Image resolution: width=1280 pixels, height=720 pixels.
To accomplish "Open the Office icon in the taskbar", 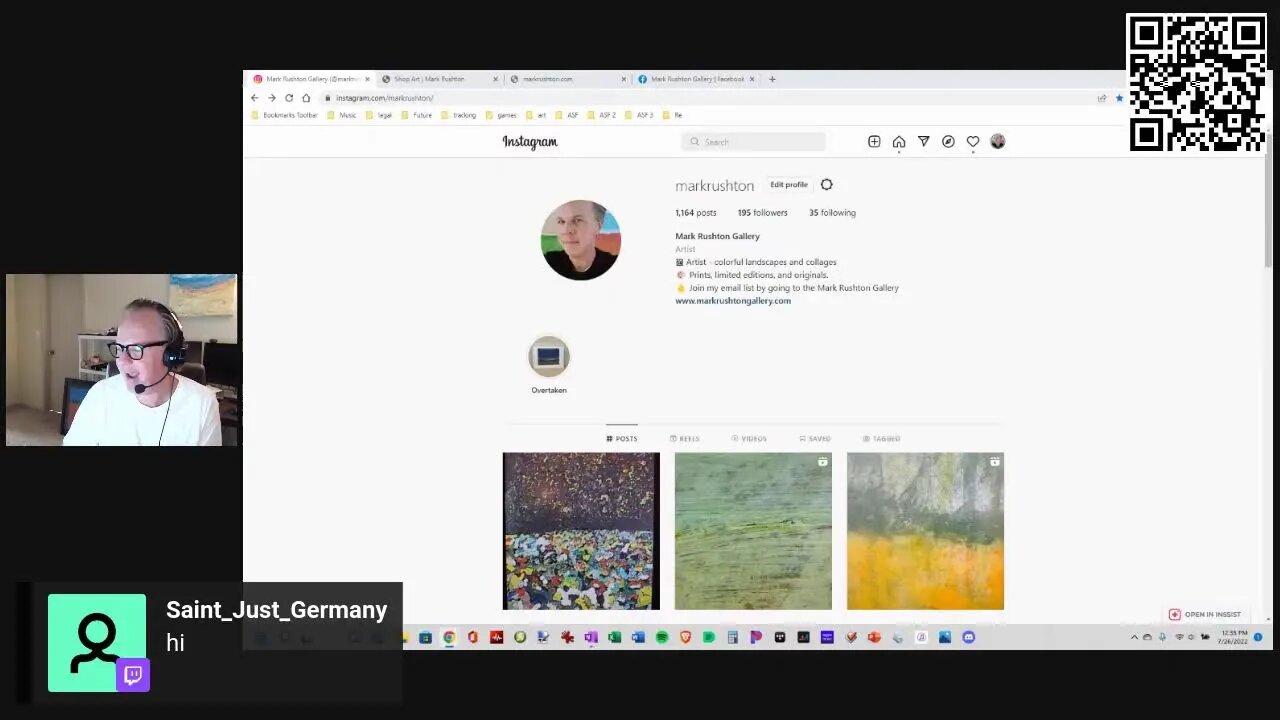I will click(472, 637).
